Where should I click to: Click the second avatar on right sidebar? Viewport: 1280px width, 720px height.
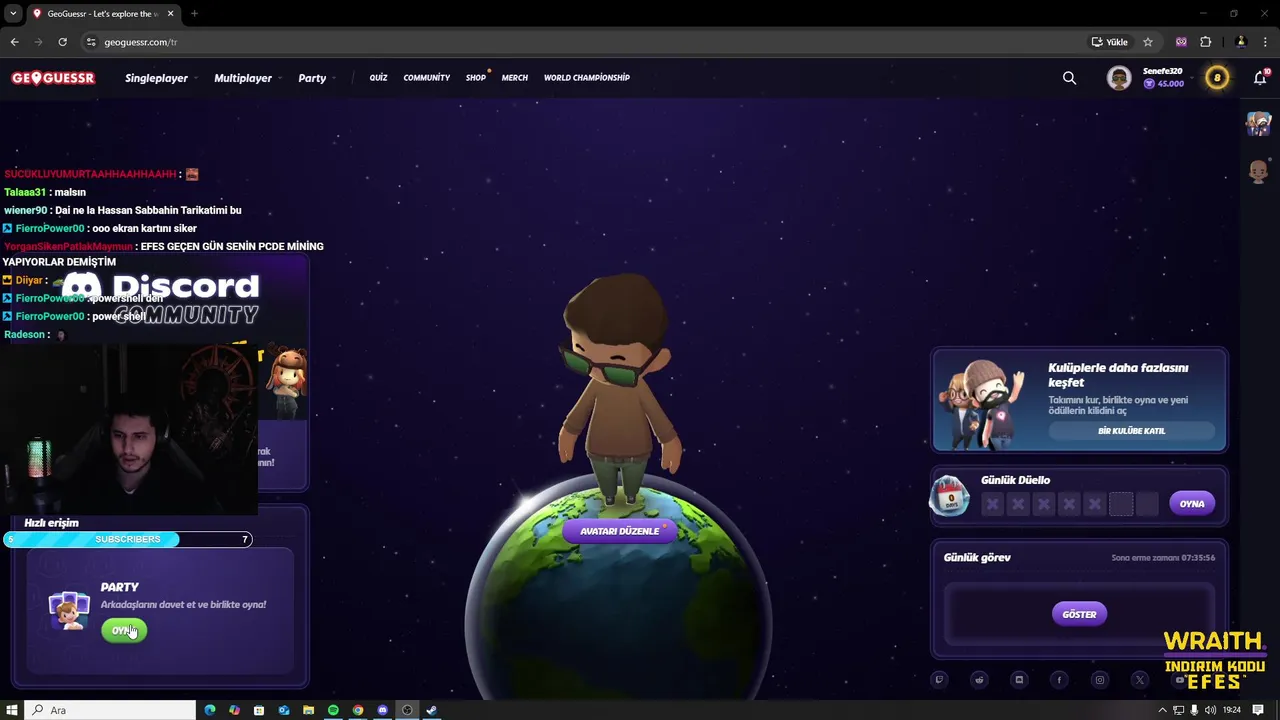tap(1258, 171)
